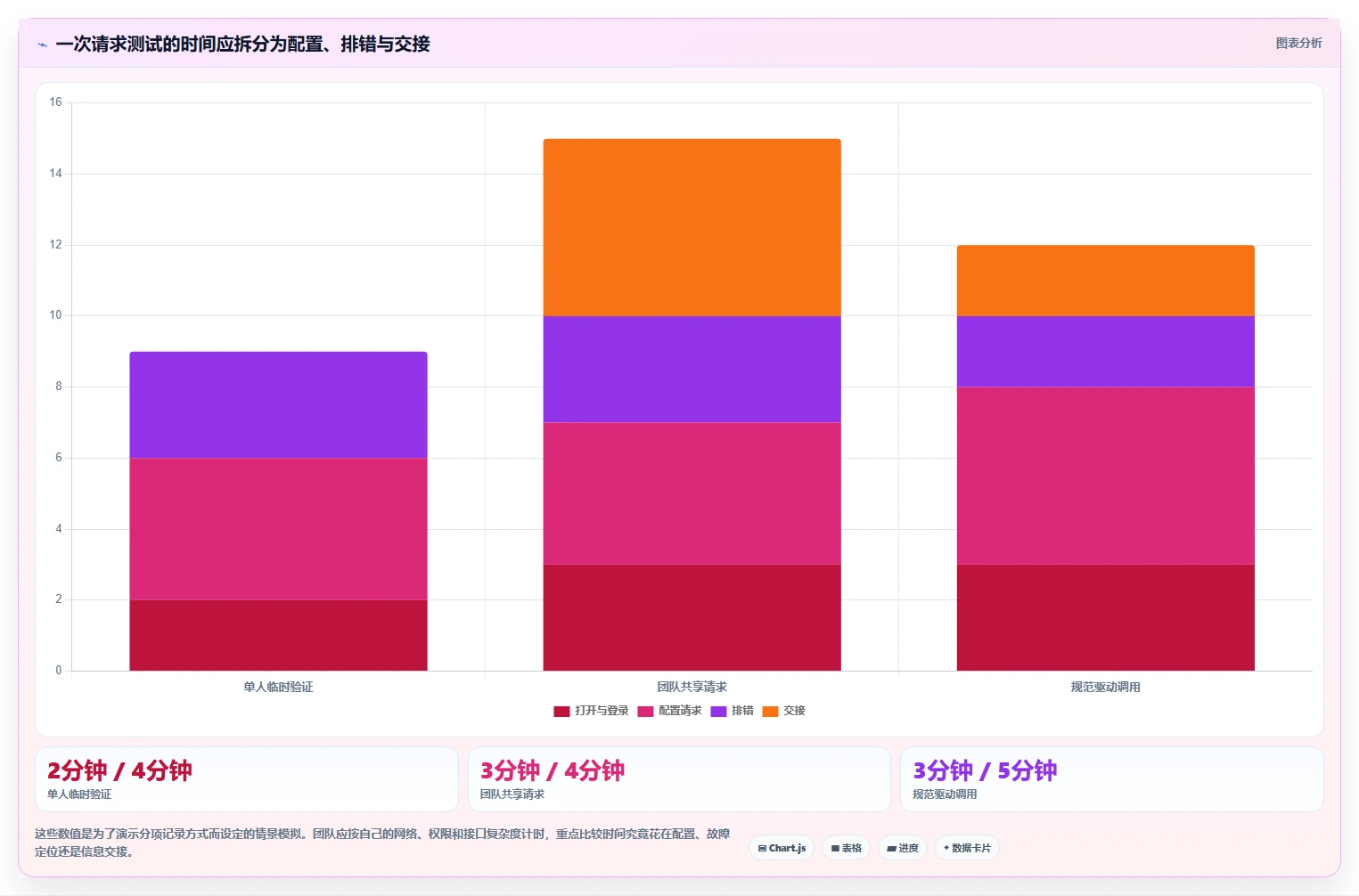
Task: Click the chart title about 配置、排错与交接
Action: point(242,44)
